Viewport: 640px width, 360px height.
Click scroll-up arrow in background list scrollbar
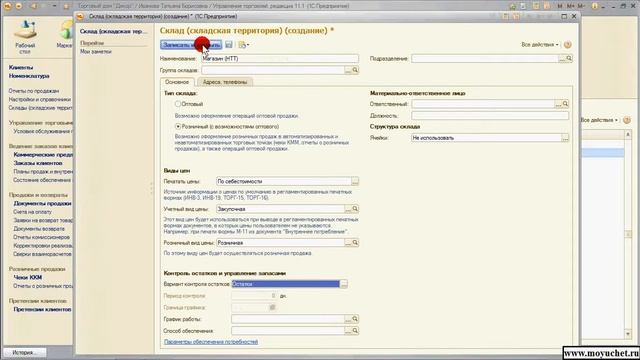[628, 135]
